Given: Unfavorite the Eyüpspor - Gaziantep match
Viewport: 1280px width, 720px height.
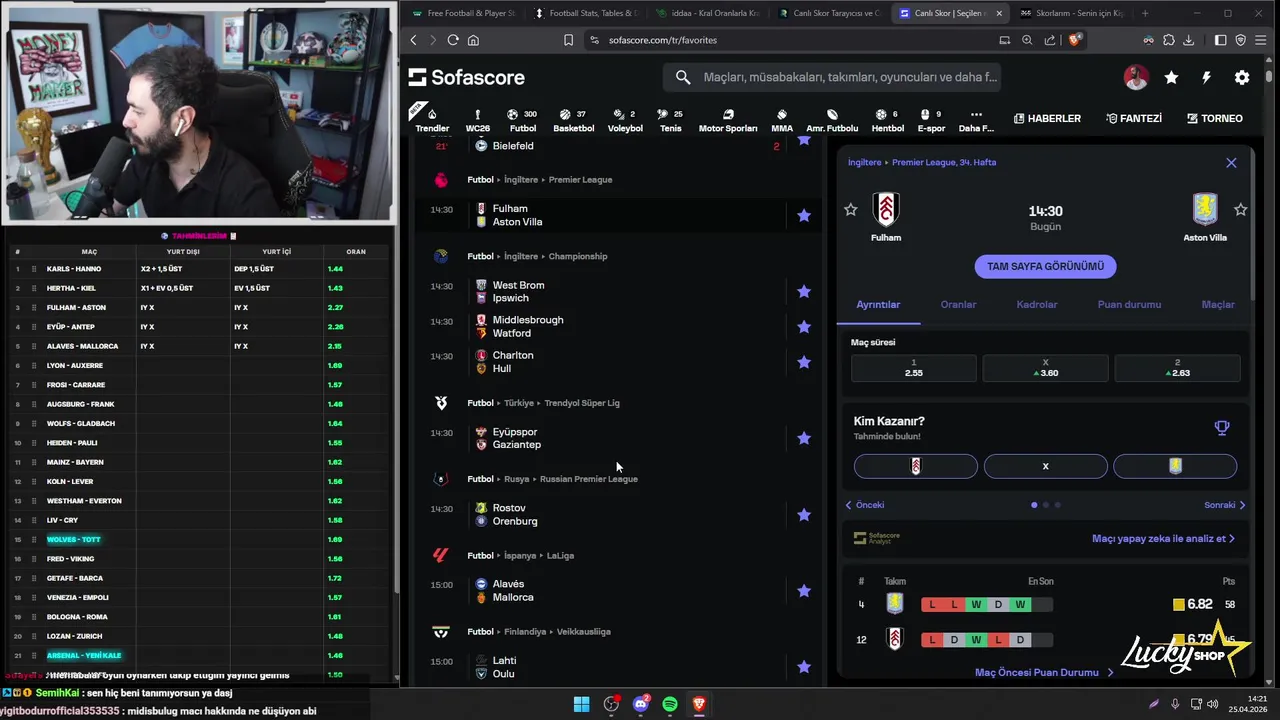Looking at the screenshot, I should (x=804, y=438).
